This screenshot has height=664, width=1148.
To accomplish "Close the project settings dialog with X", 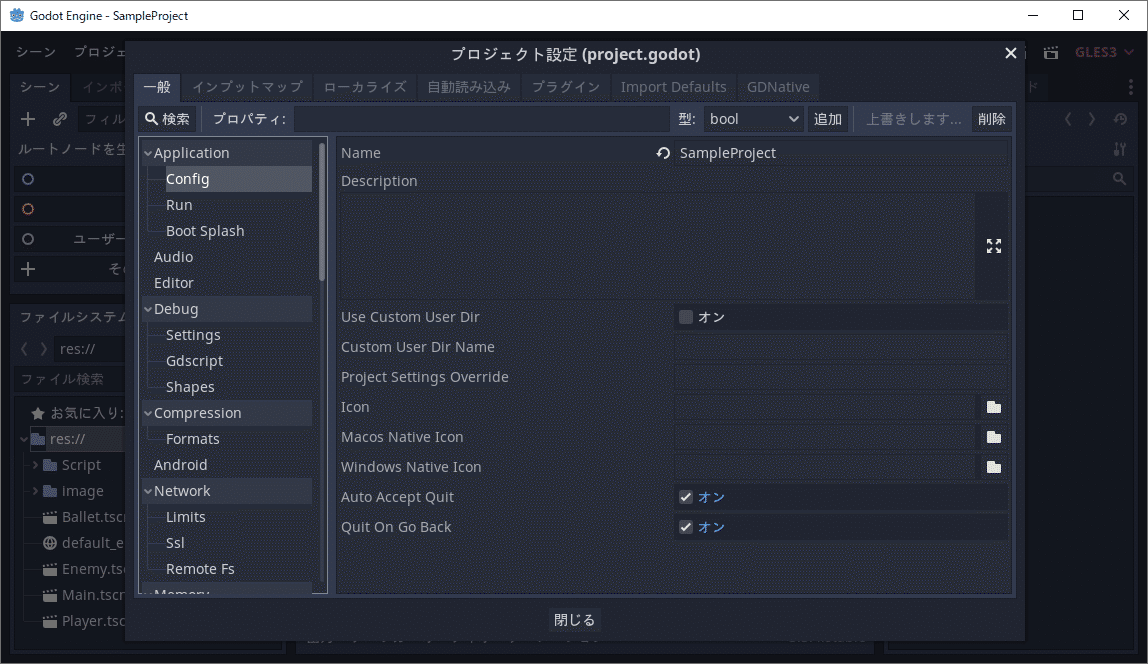I will 1010,53.
